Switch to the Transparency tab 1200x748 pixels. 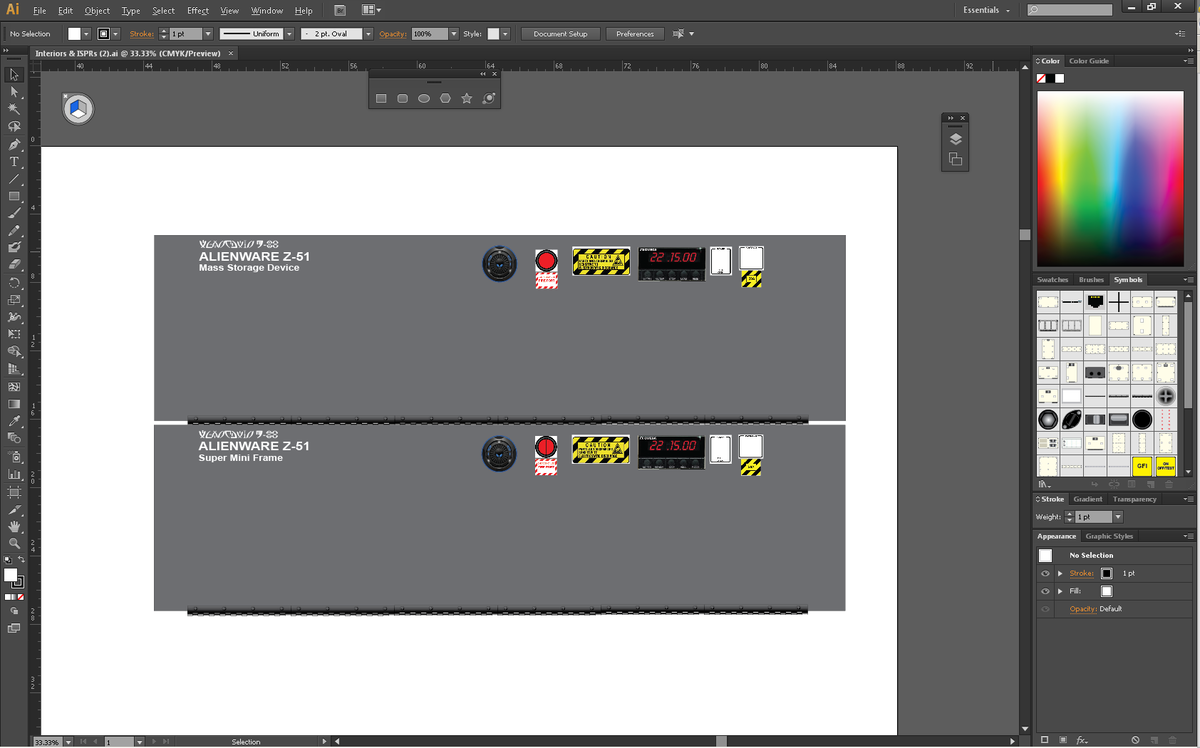(1134, 499)
